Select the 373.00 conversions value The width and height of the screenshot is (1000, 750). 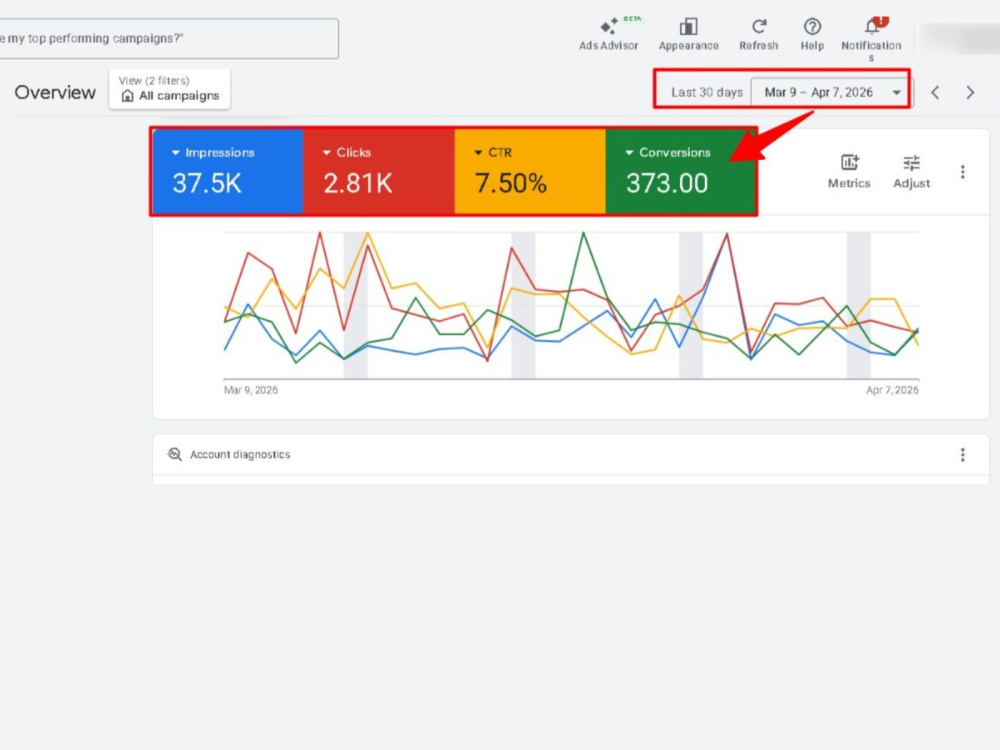(667, 184)
